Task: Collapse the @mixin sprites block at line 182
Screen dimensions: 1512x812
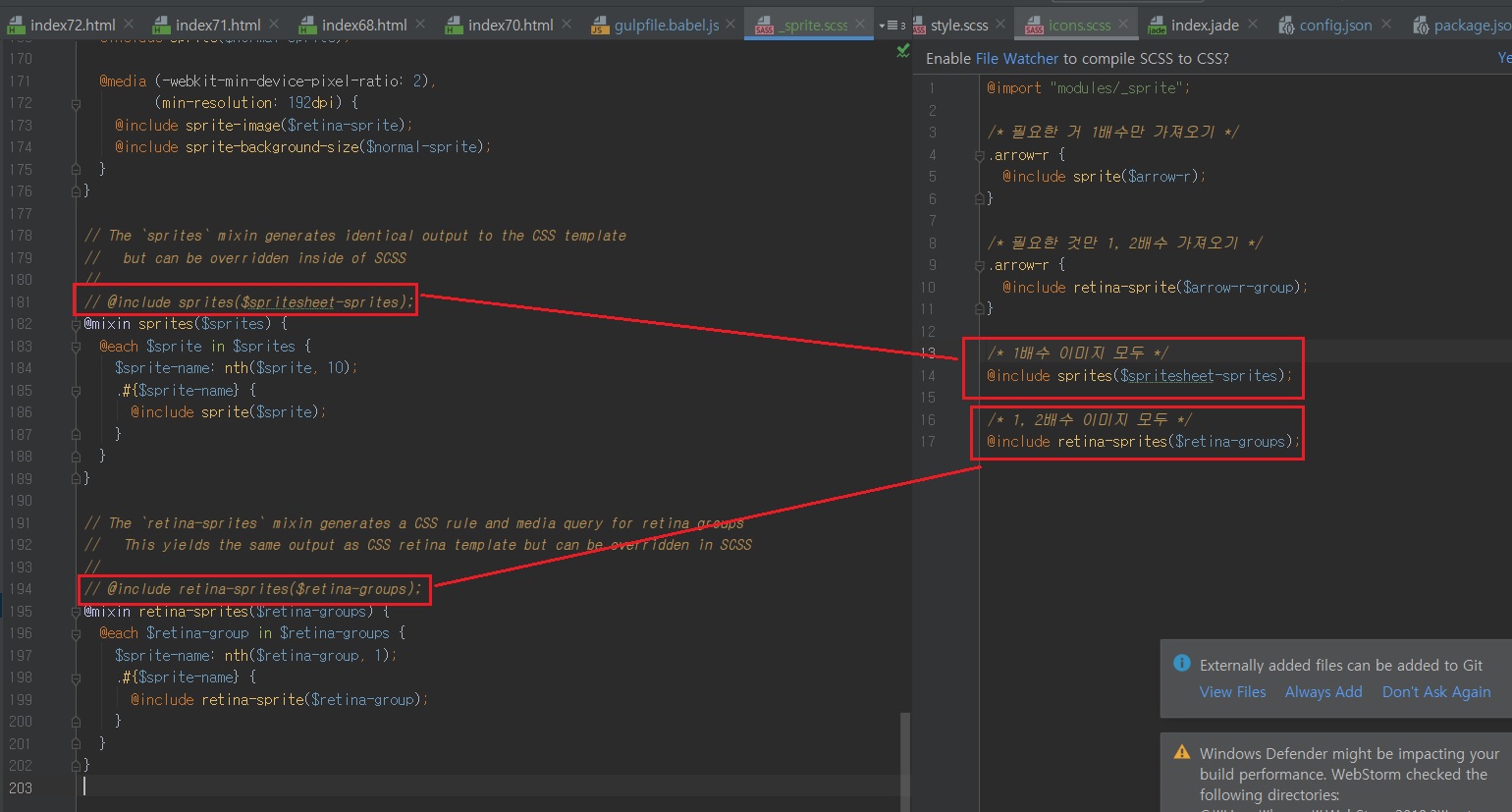Action: tap(76, 324)
